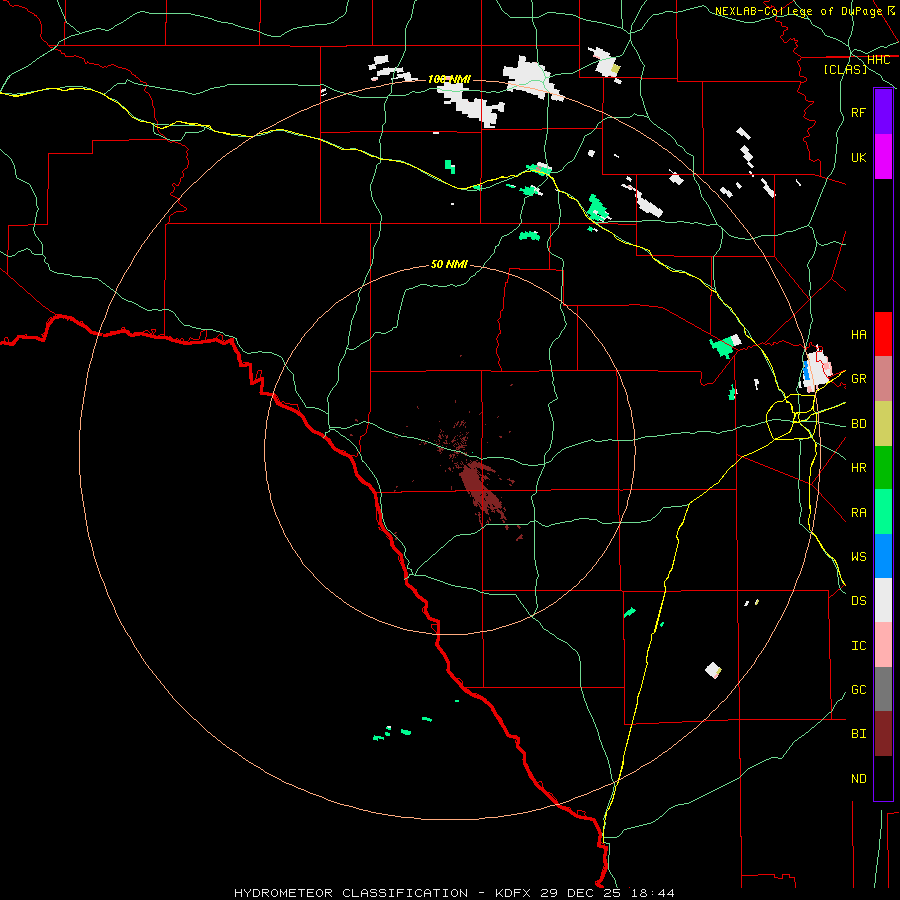Choose the WS blue legend swatch
Viewport: 900px width, 900px height.
[x=883, y=556]
